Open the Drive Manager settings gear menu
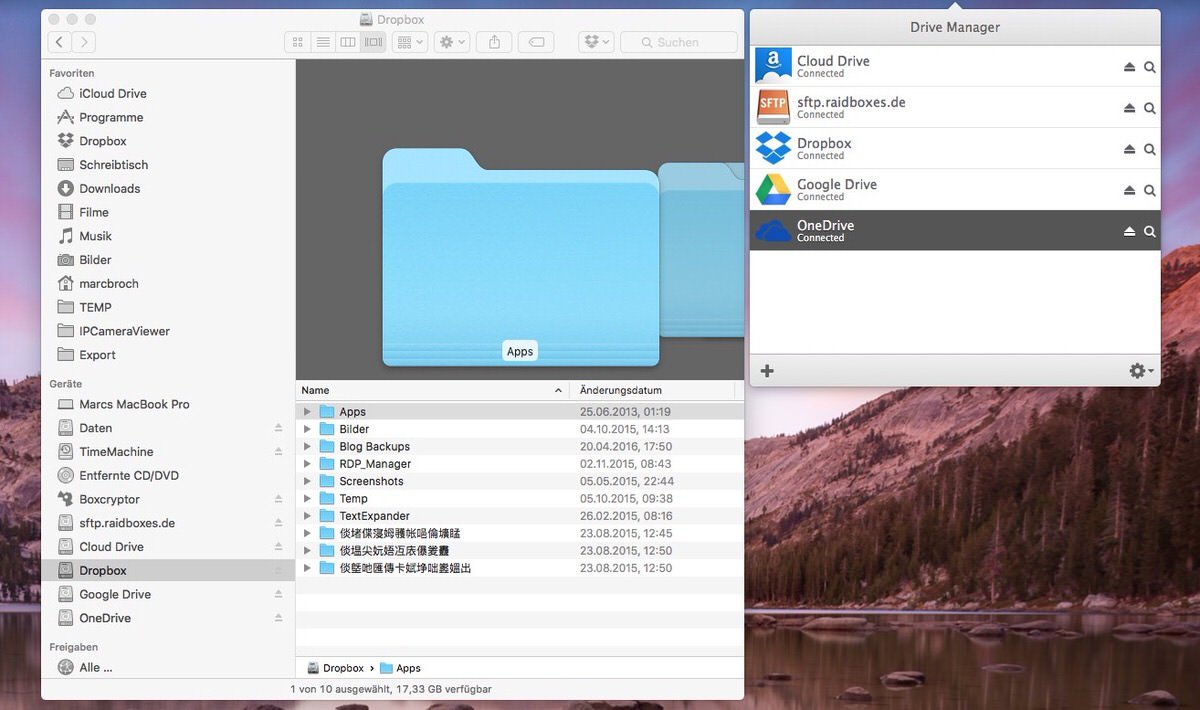 point(1141,371)
